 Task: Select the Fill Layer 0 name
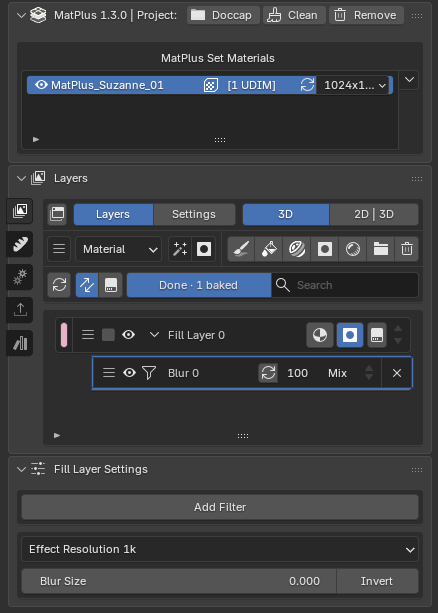click(x=196, y=335)
